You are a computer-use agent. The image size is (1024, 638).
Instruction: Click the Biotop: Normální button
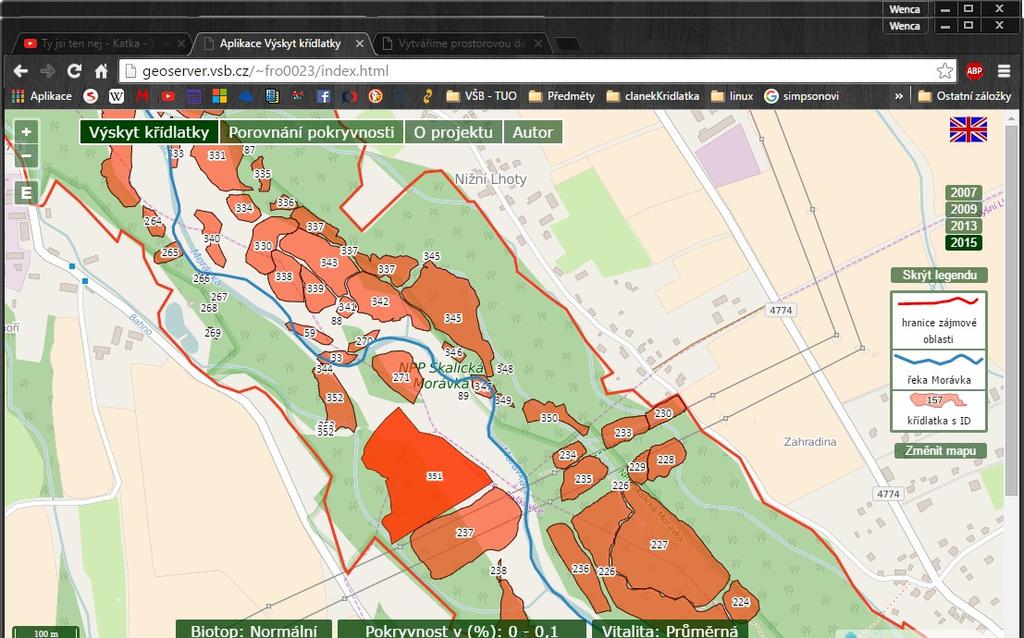(254, 630)
